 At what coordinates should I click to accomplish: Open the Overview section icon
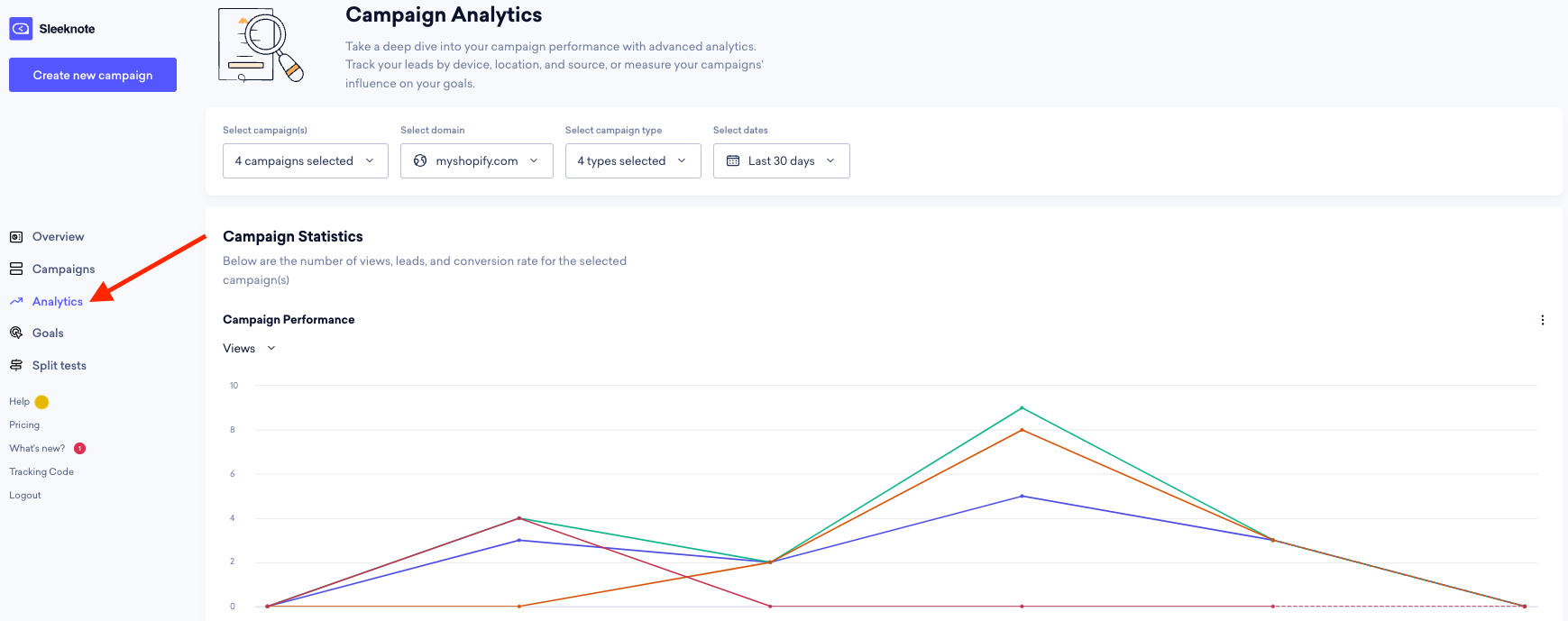click(x=15, y=236)
